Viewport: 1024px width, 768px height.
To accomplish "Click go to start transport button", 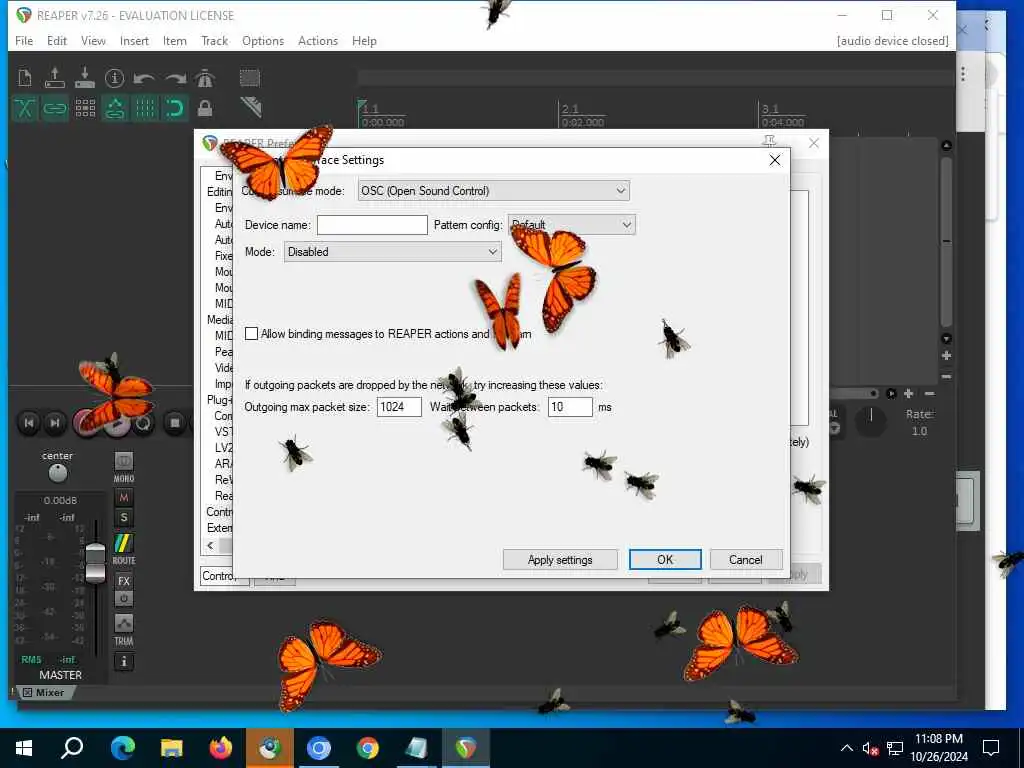I will point(29,423).
